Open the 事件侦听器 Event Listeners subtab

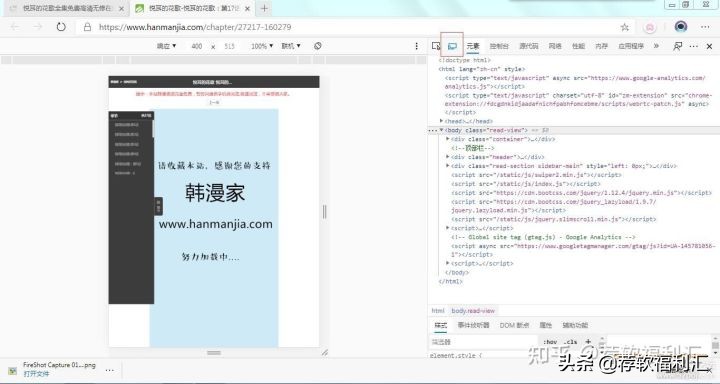coord(473,325)
